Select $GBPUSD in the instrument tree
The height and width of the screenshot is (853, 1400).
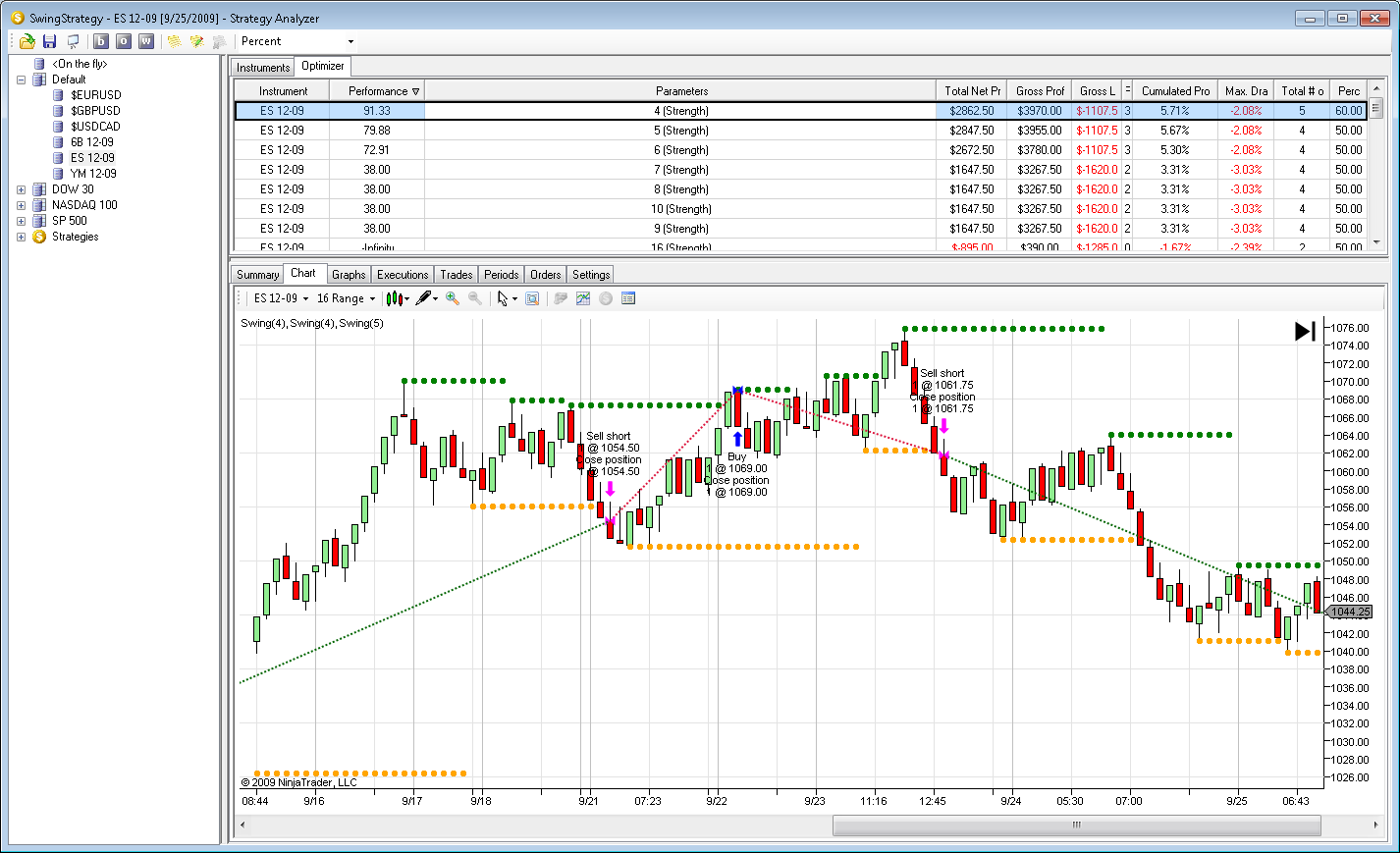[x=95, y=111]
